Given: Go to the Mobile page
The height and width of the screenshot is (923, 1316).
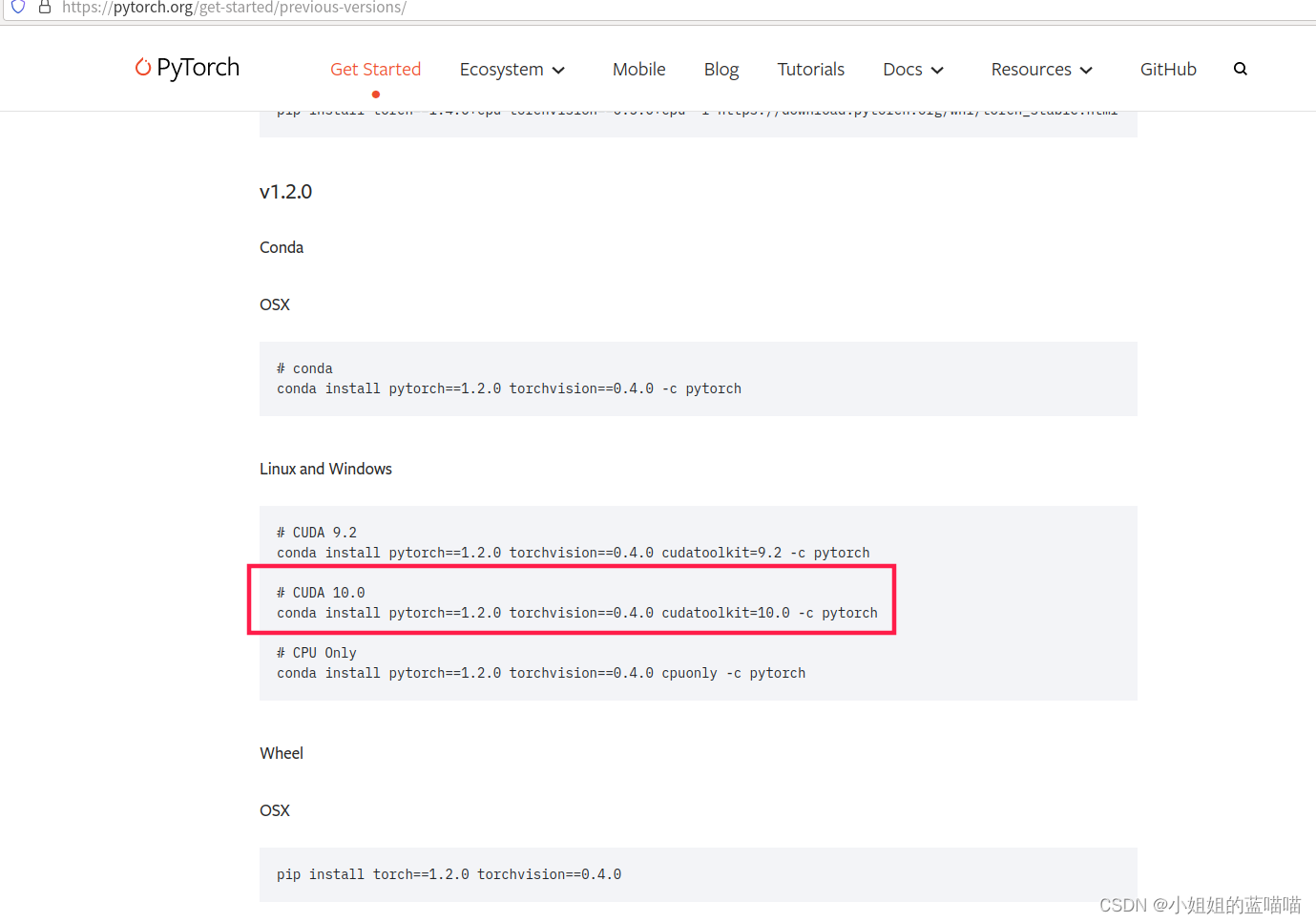Looking at the screenshot, I should (x=638, y=70).
